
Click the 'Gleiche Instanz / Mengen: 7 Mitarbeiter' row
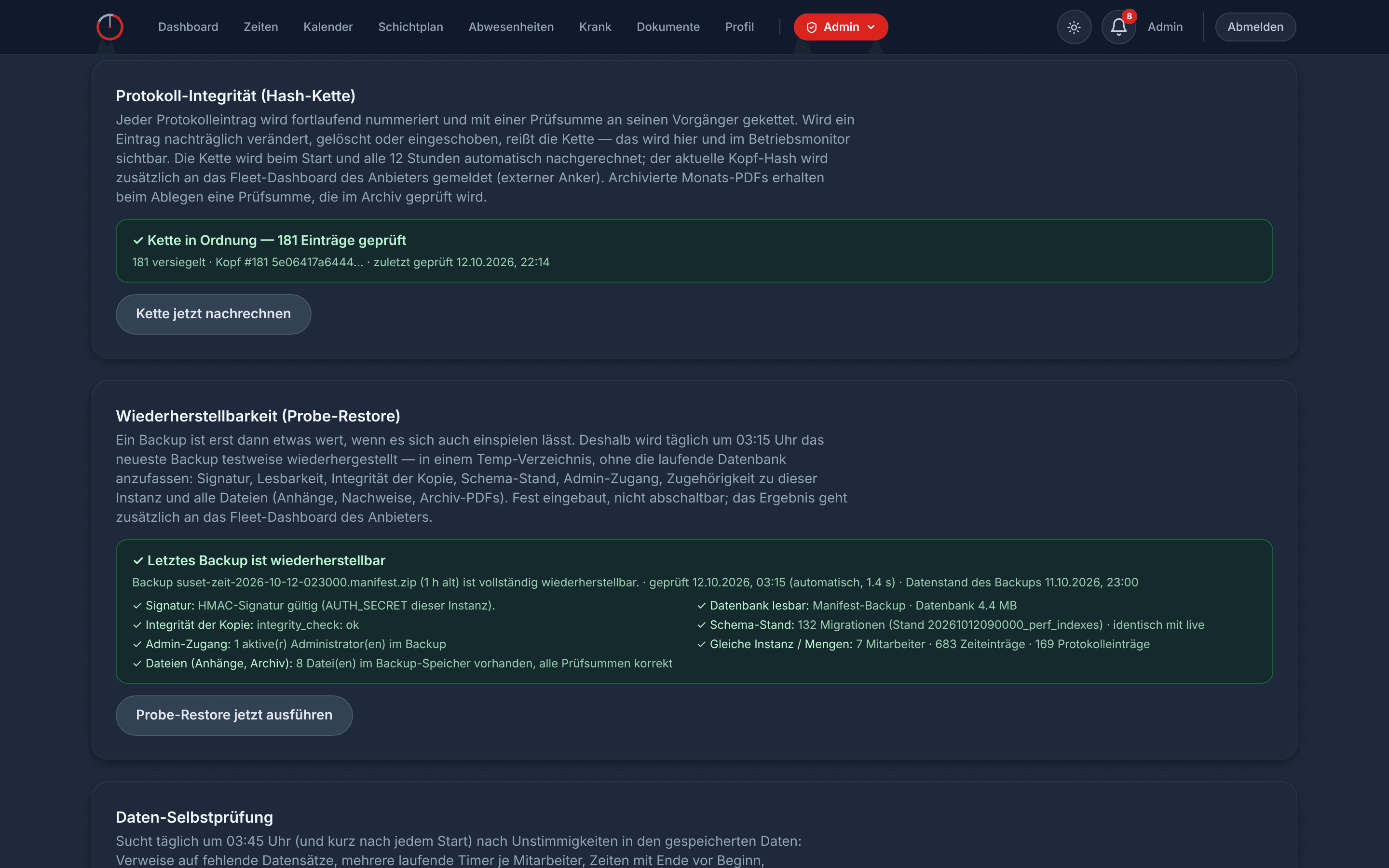(924, 644)
